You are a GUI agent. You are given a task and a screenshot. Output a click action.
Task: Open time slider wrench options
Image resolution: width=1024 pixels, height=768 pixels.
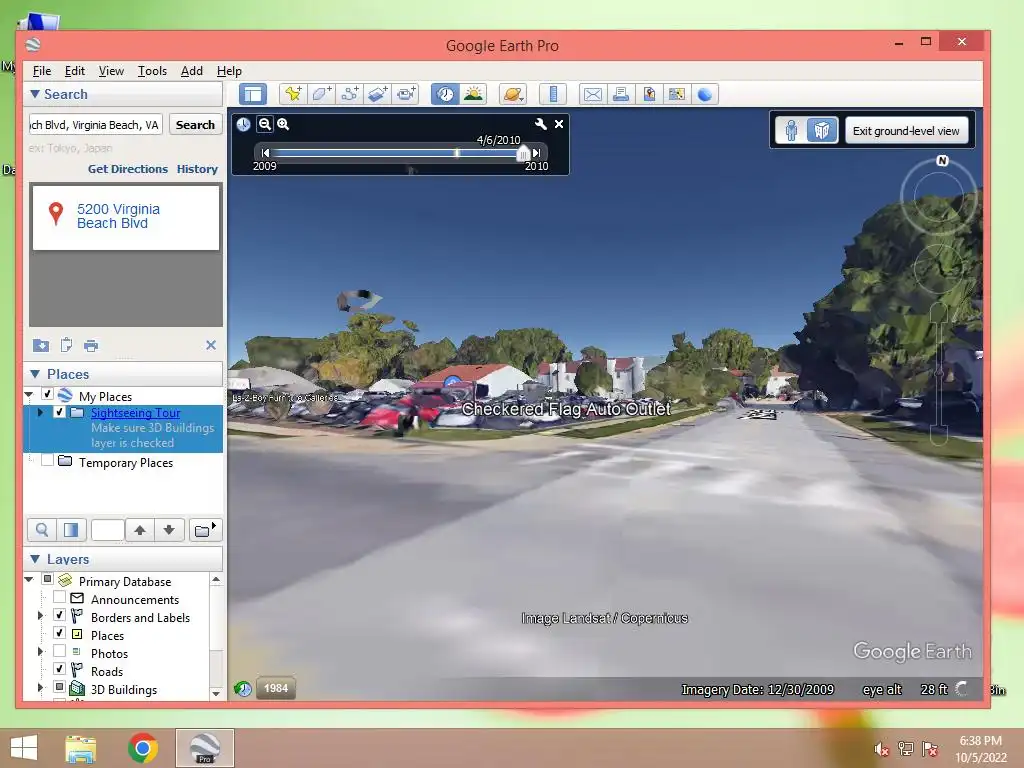pos(541,124)
